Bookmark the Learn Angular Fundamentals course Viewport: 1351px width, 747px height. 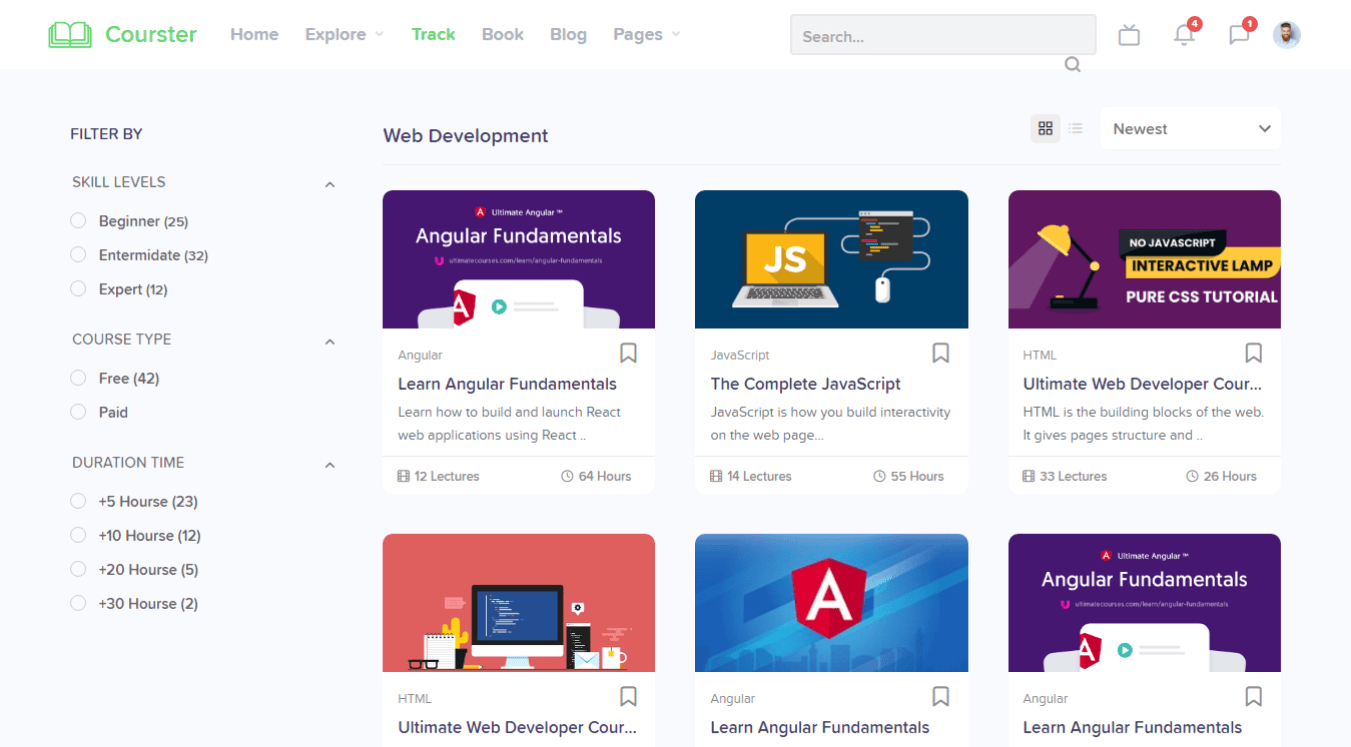(x=628, y=353)
